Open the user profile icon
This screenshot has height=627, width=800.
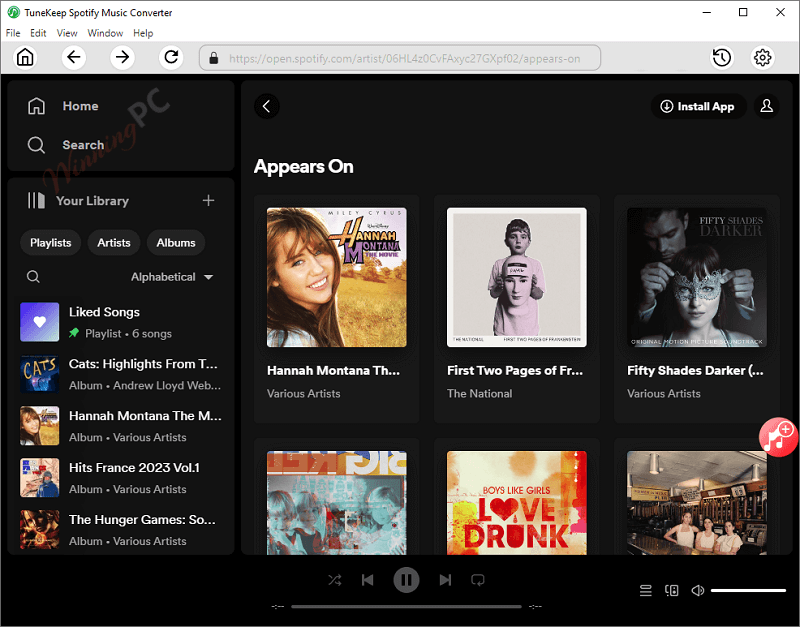point(766,106)
